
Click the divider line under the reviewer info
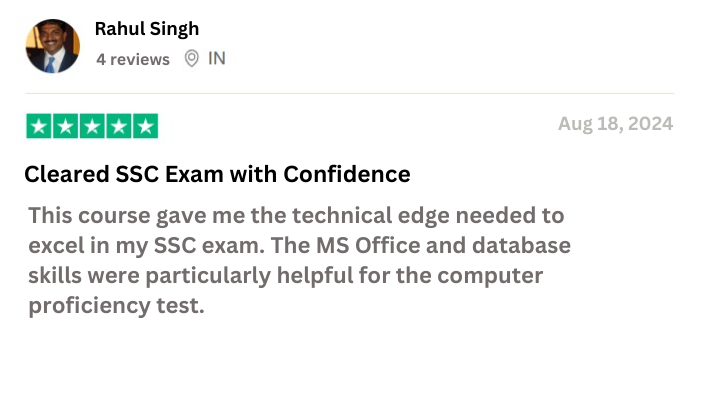click(x=350, y=94)
